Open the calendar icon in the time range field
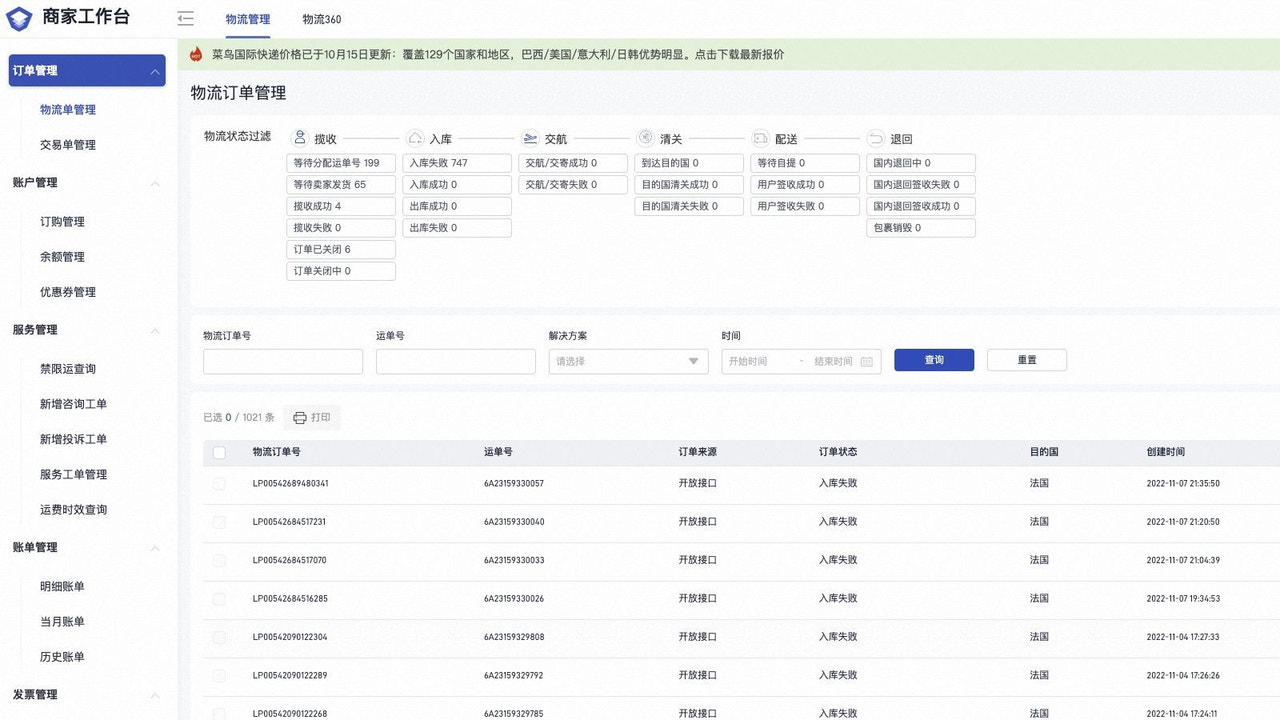This screenshot has height=720, width=1280. (867, 361)
